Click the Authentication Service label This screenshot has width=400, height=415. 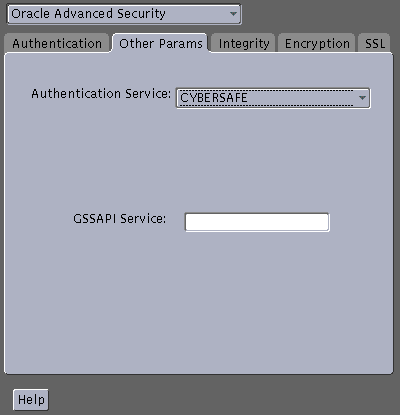point(101,94)
